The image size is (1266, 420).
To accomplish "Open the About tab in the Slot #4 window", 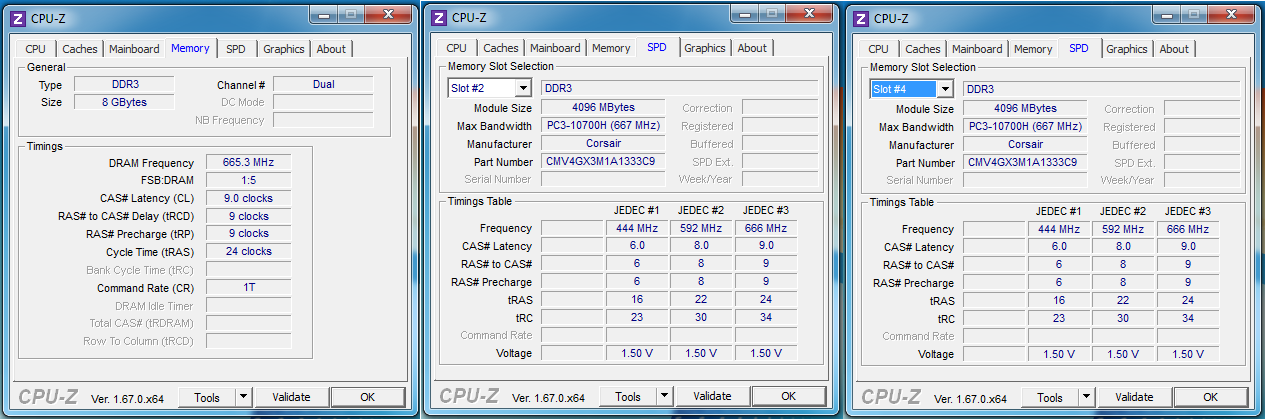I will coord(1174,49).
